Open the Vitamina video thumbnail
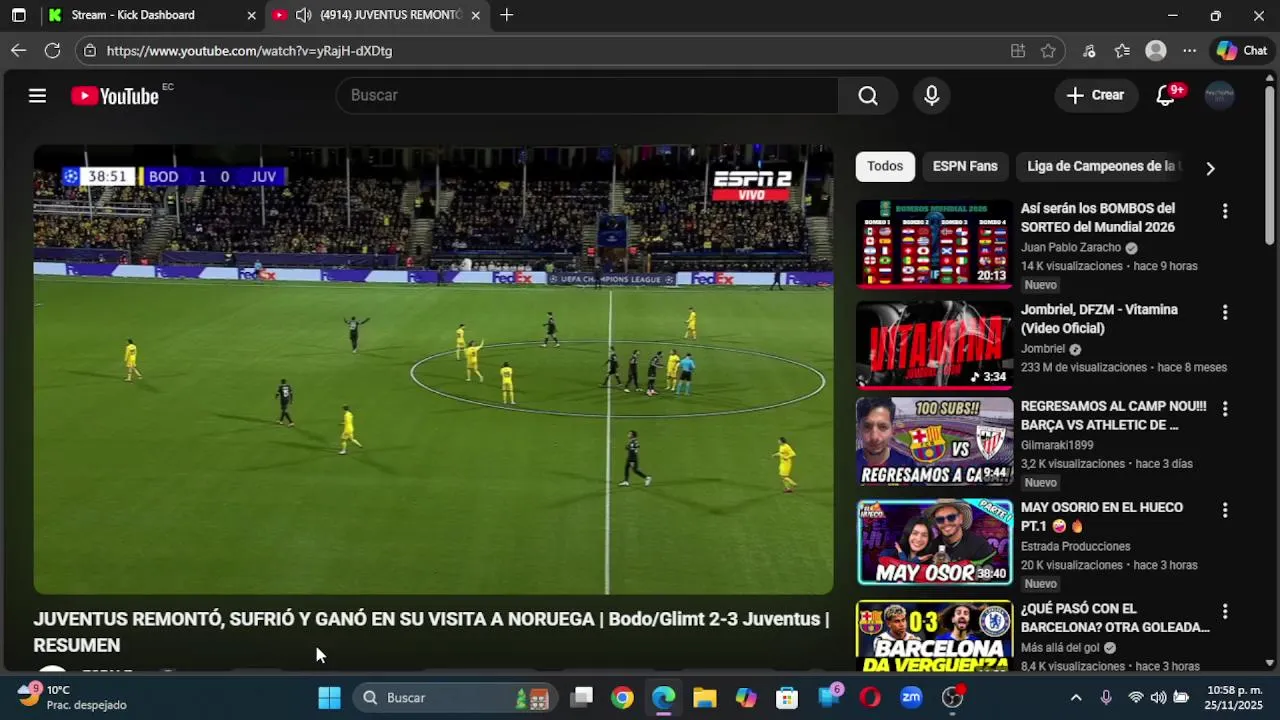1280x720 pixels. 934,345
